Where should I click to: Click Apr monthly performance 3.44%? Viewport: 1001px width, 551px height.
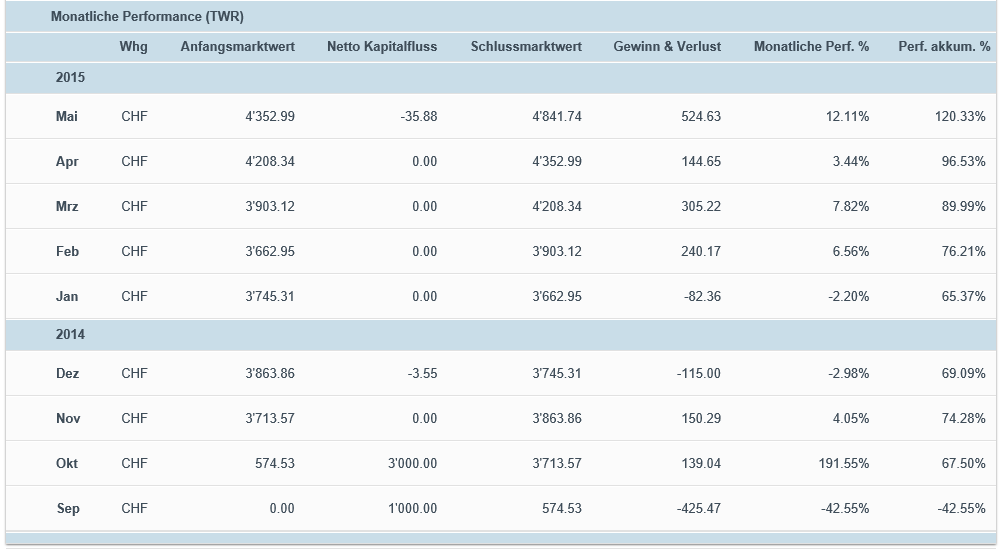pos(850,162)
